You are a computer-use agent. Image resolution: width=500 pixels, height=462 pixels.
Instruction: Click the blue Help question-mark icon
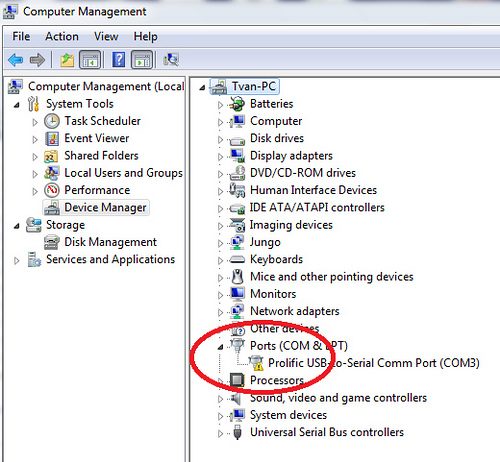click(x=119, y=60)
